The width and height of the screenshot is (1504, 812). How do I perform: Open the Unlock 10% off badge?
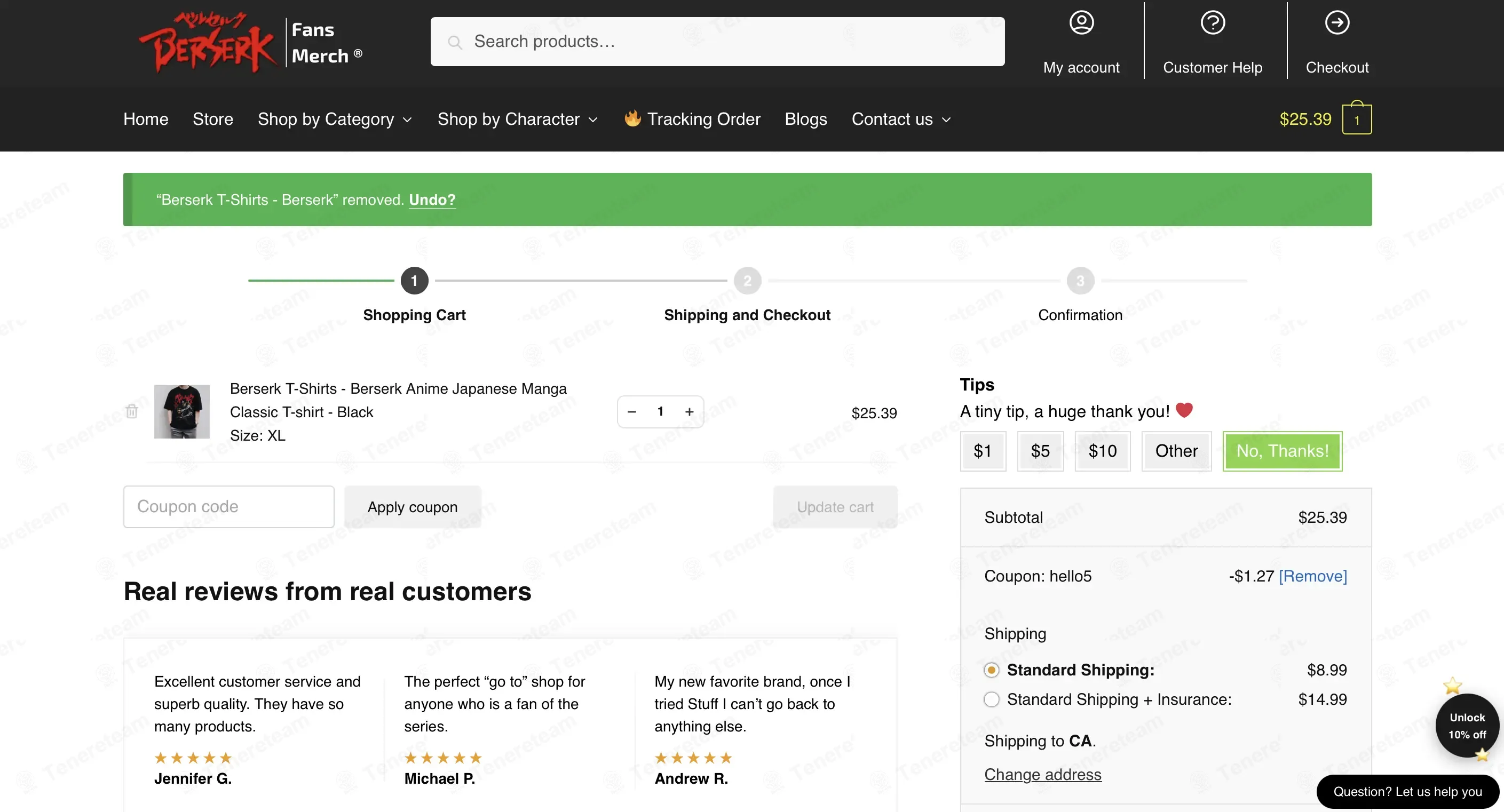point(1467,726)
